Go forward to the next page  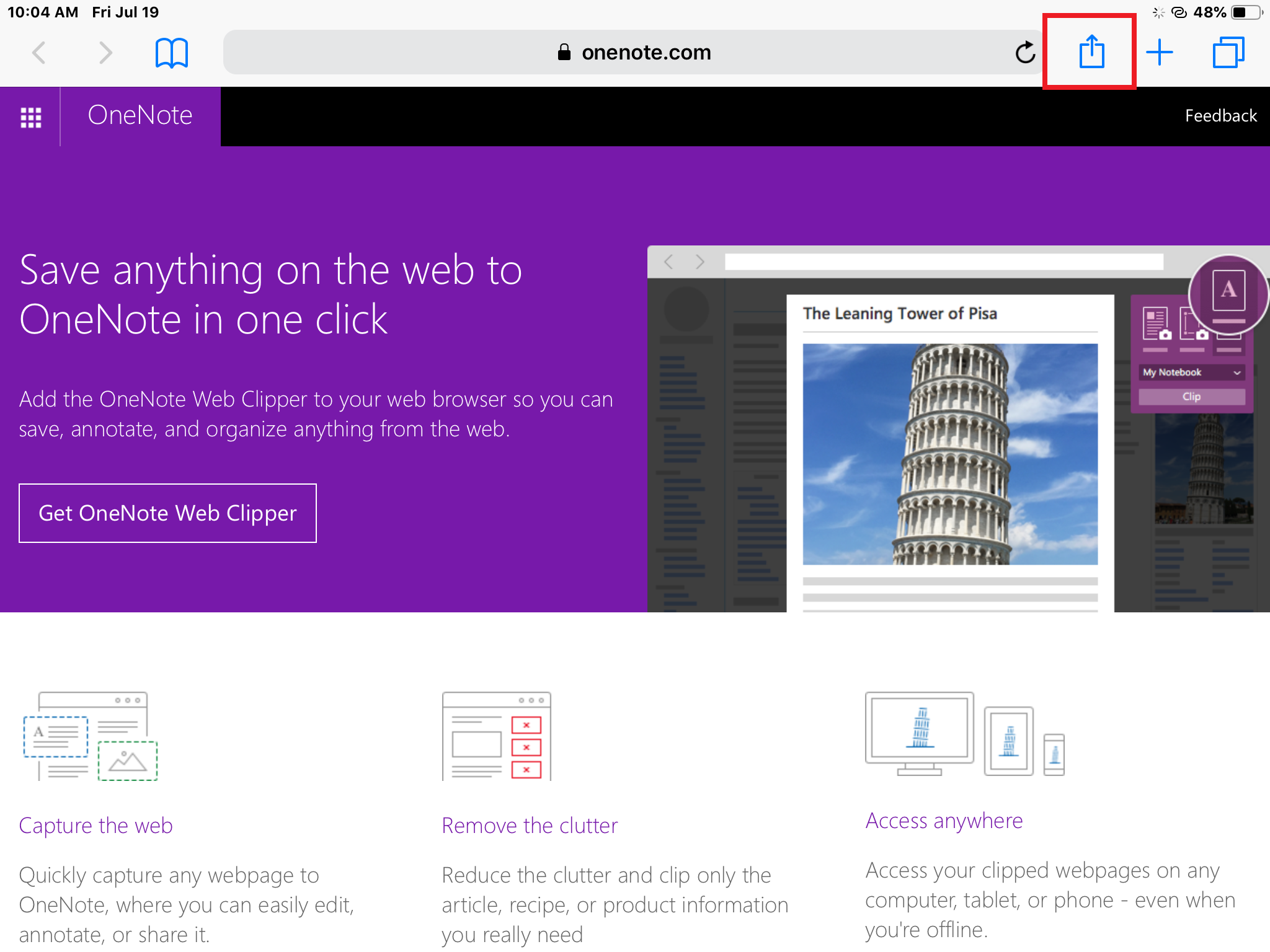pos(105,53)
